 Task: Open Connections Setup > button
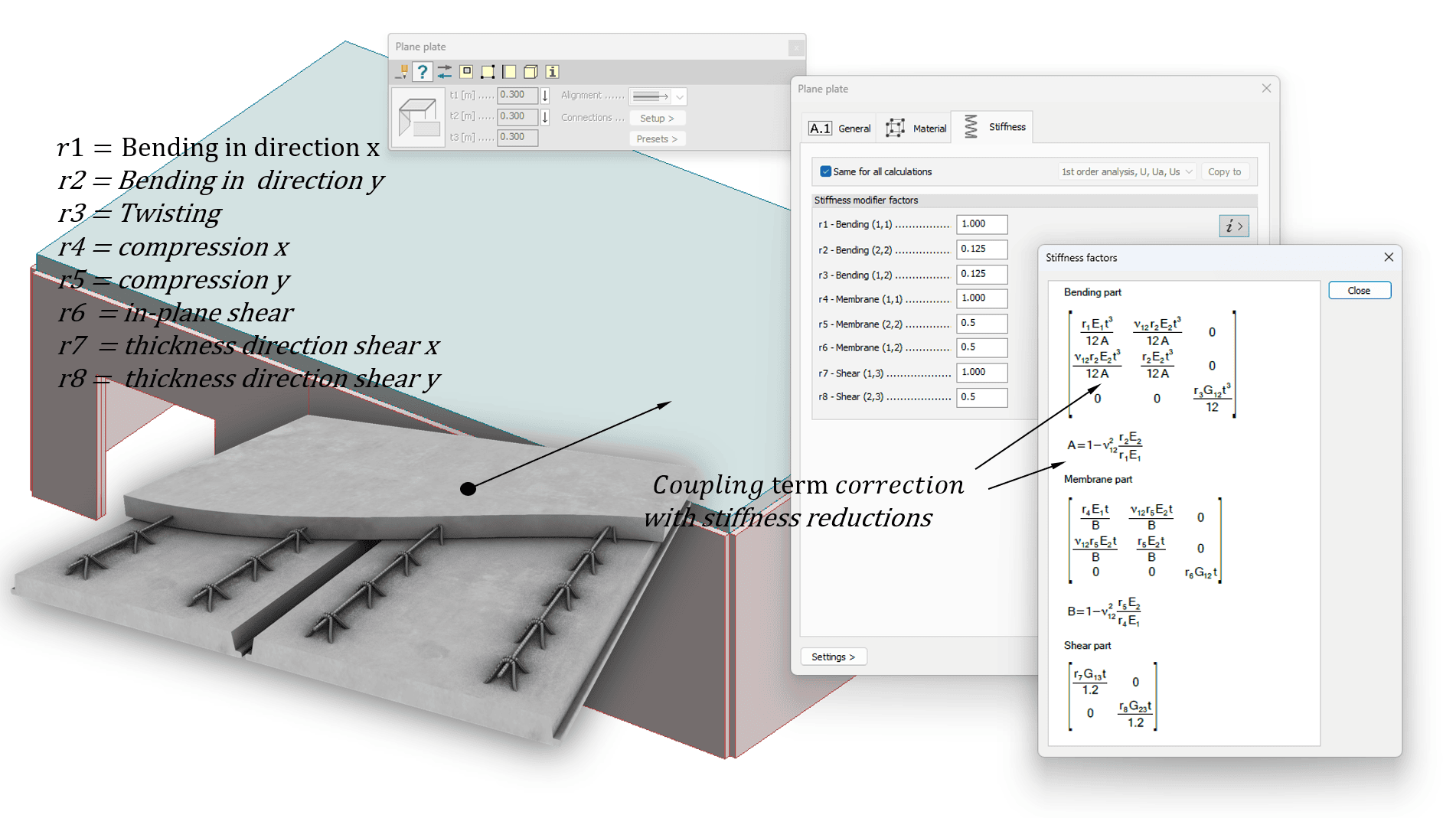pos(657,119)
